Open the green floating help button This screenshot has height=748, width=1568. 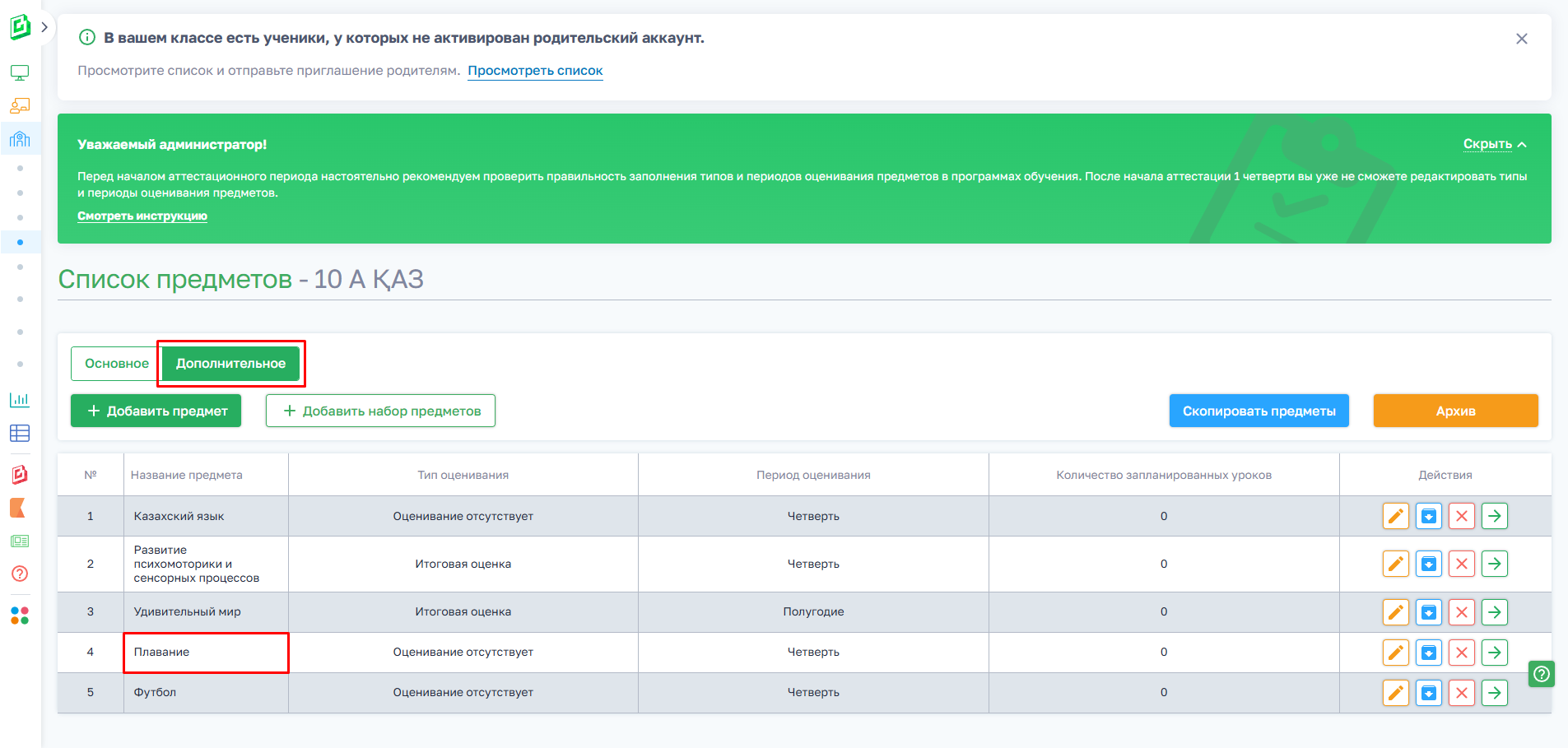[1541, 674]
